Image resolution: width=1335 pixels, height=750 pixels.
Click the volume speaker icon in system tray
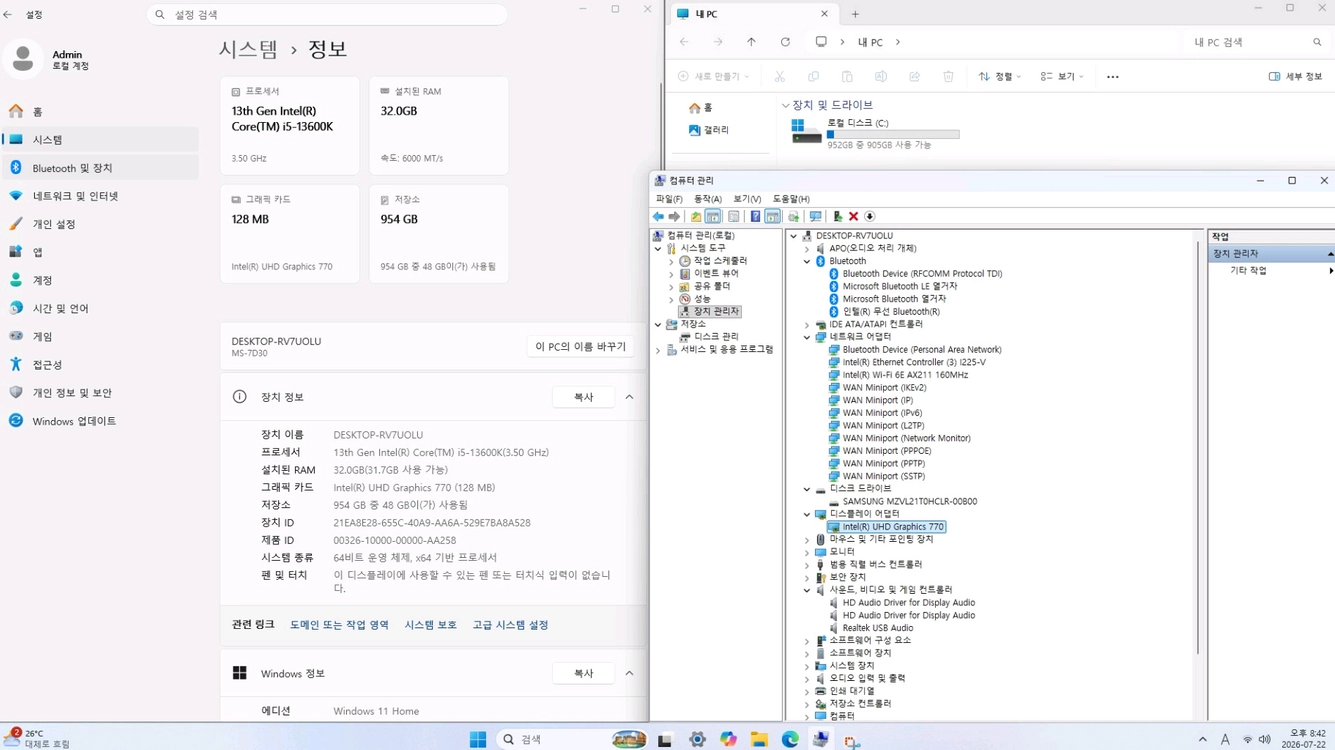point(1264,740)
